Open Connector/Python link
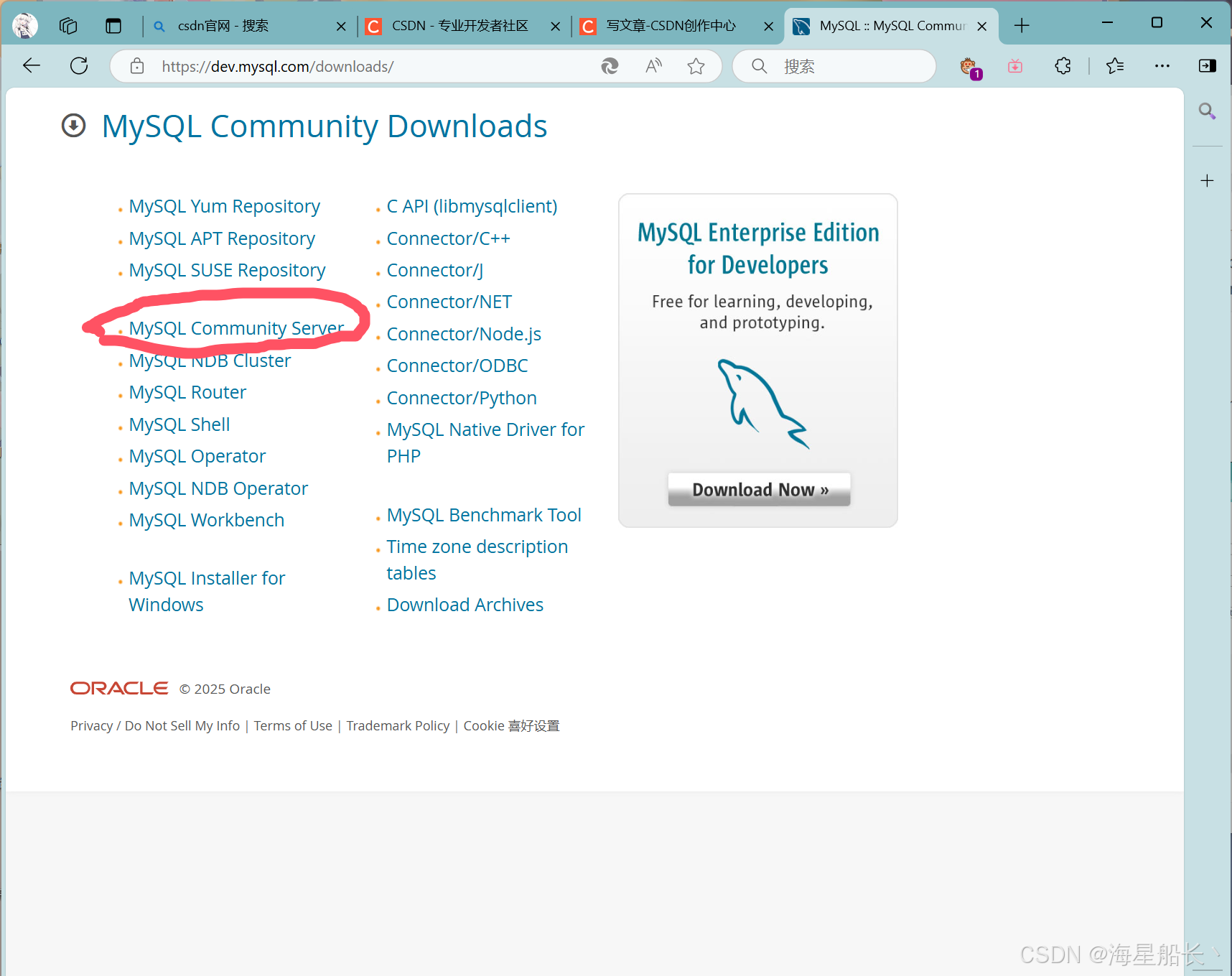Image resolution: width=1232 pixels, height=976 pixels. (x=462, y=398)
